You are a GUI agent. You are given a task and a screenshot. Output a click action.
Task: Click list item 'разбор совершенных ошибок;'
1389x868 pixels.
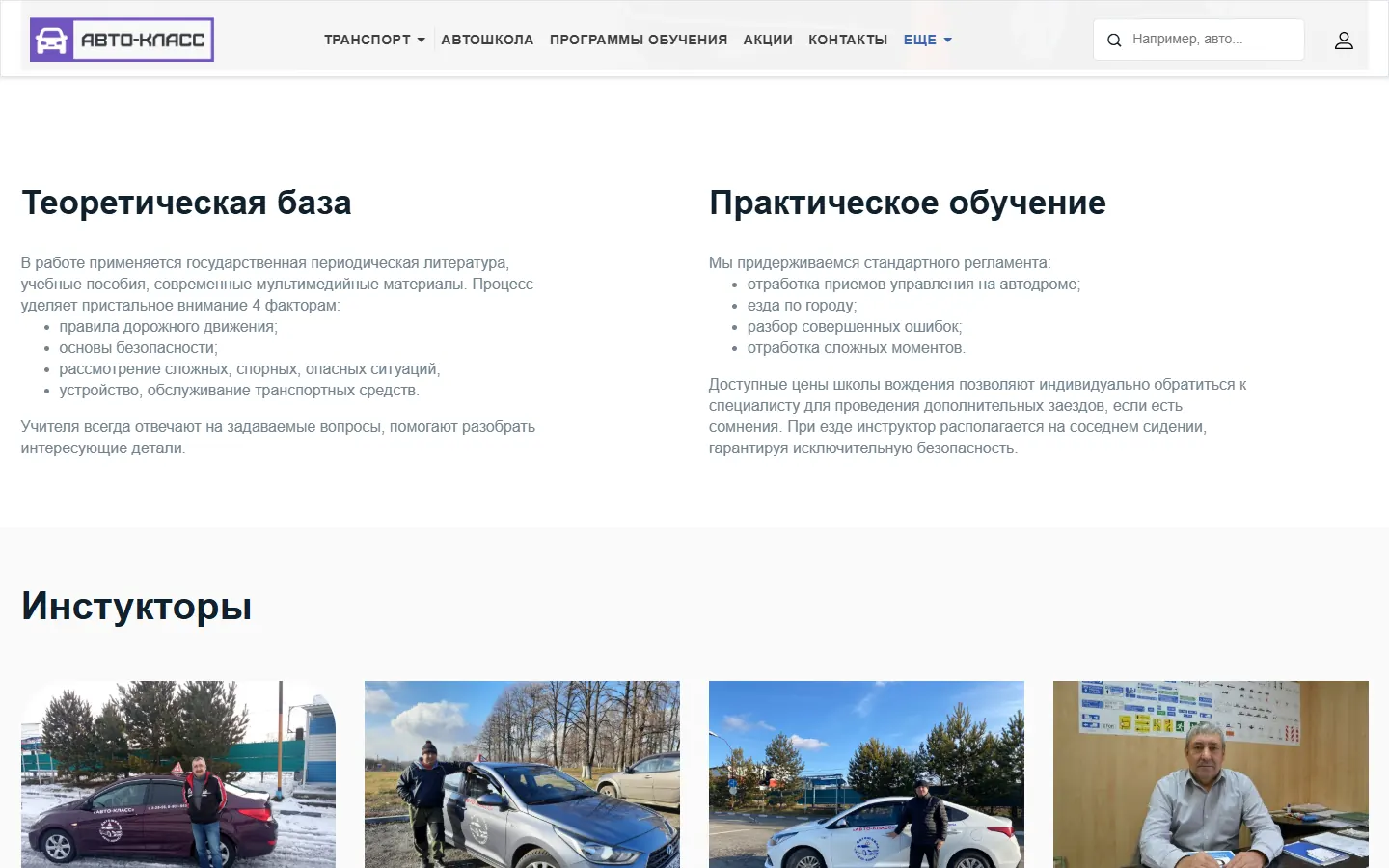[855, 327]
